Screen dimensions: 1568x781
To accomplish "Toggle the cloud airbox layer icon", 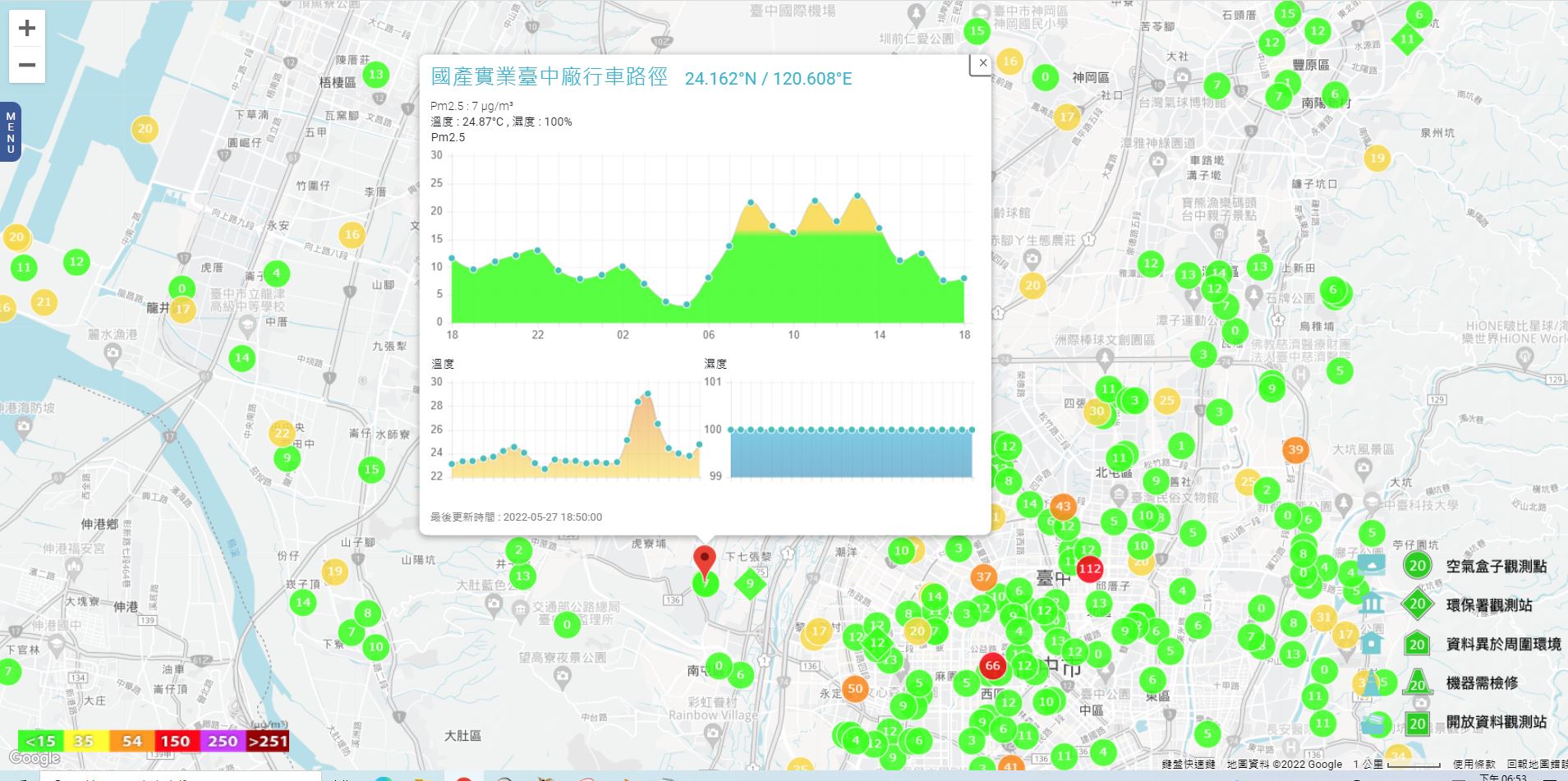I will tap(1371, 565).
